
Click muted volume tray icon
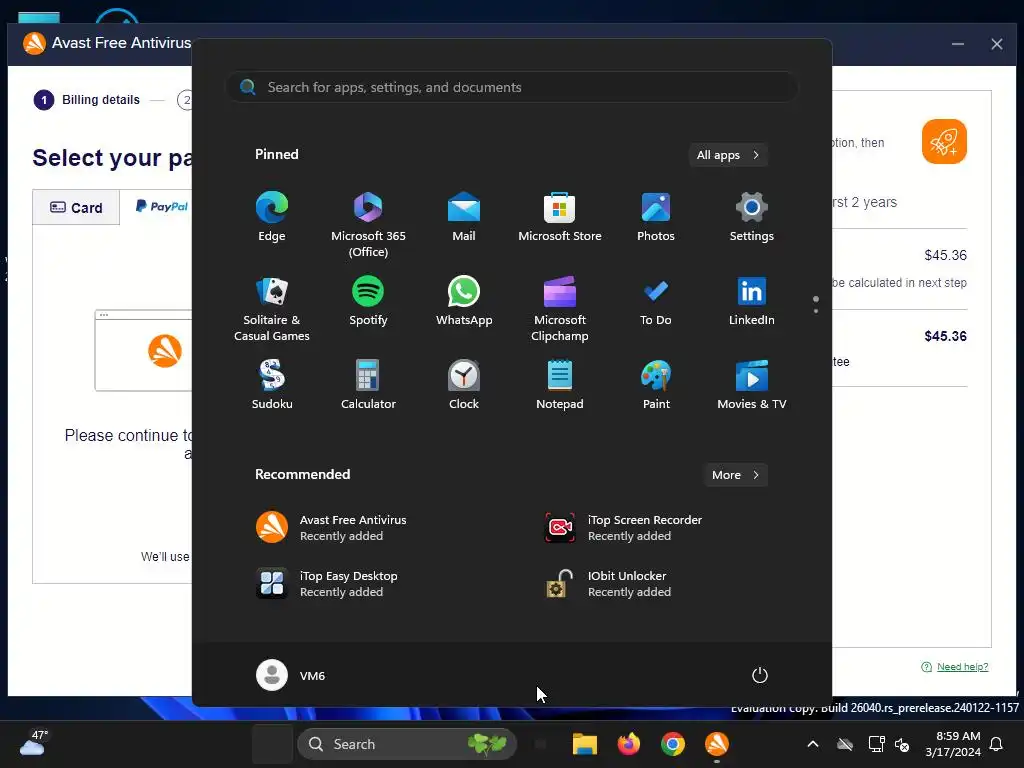click(x=902, y=744)
